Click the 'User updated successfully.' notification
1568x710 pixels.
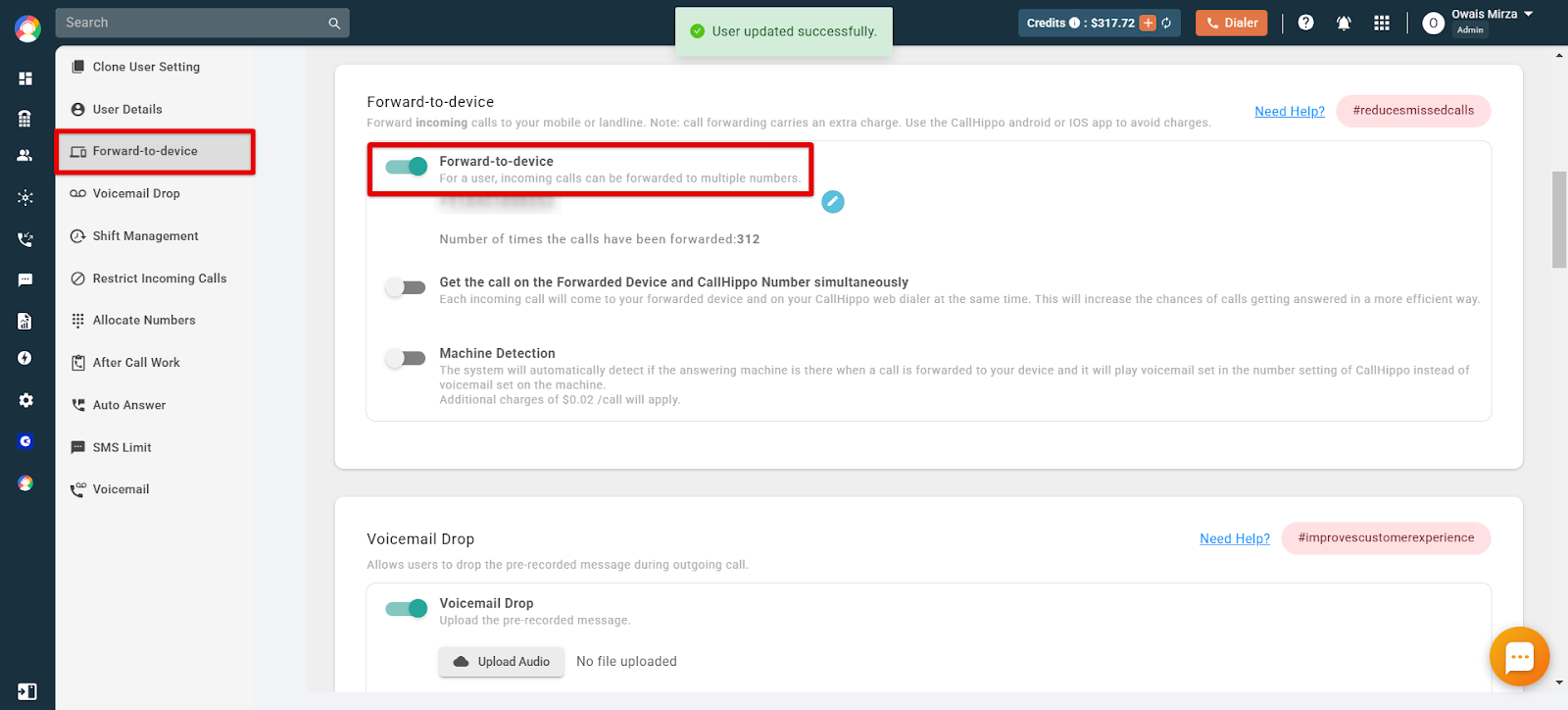click(784, 31)
